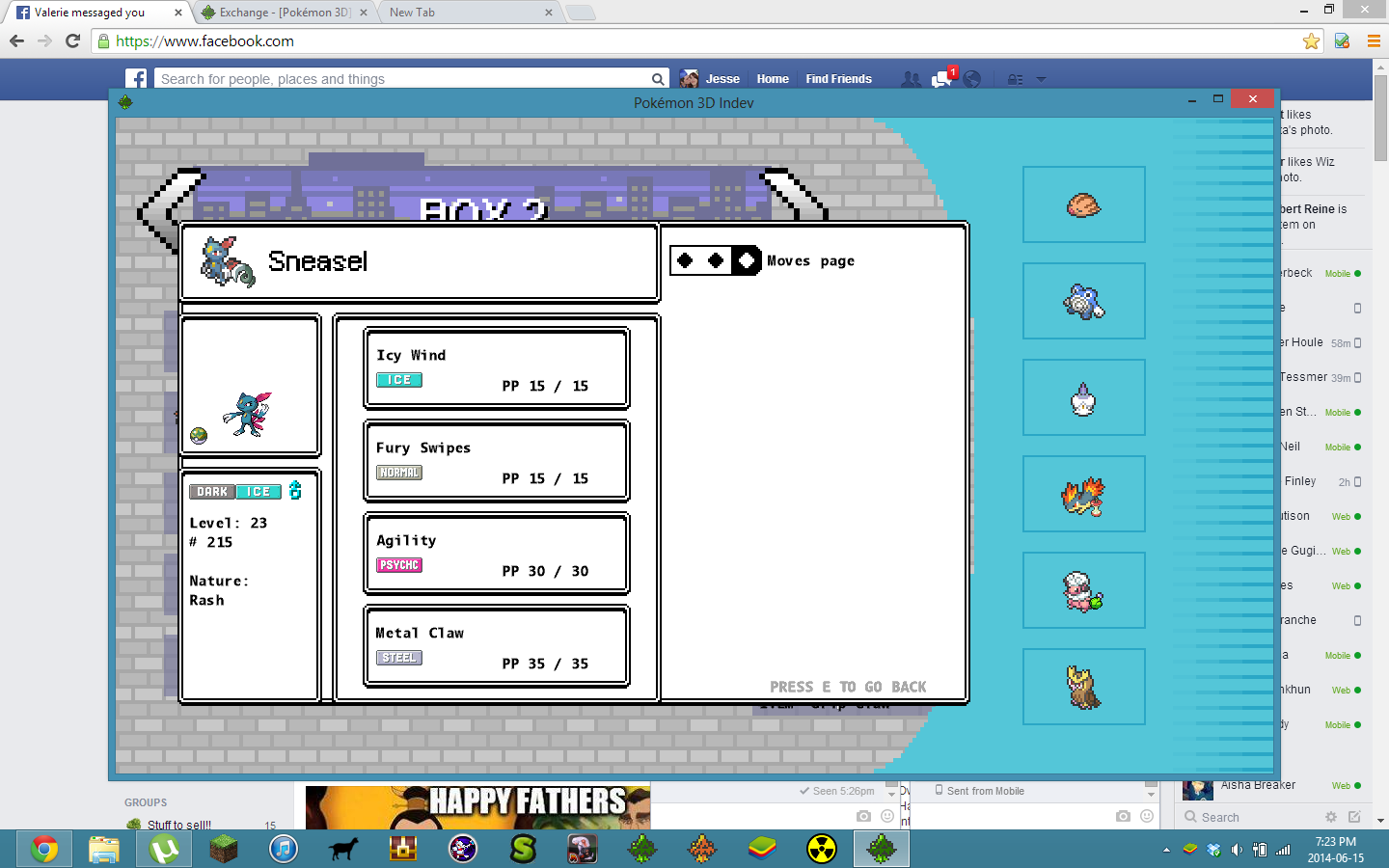Open Minecraft grass block taskbar icon
This screenshot has height=868, width=1389.
point(224,849)
